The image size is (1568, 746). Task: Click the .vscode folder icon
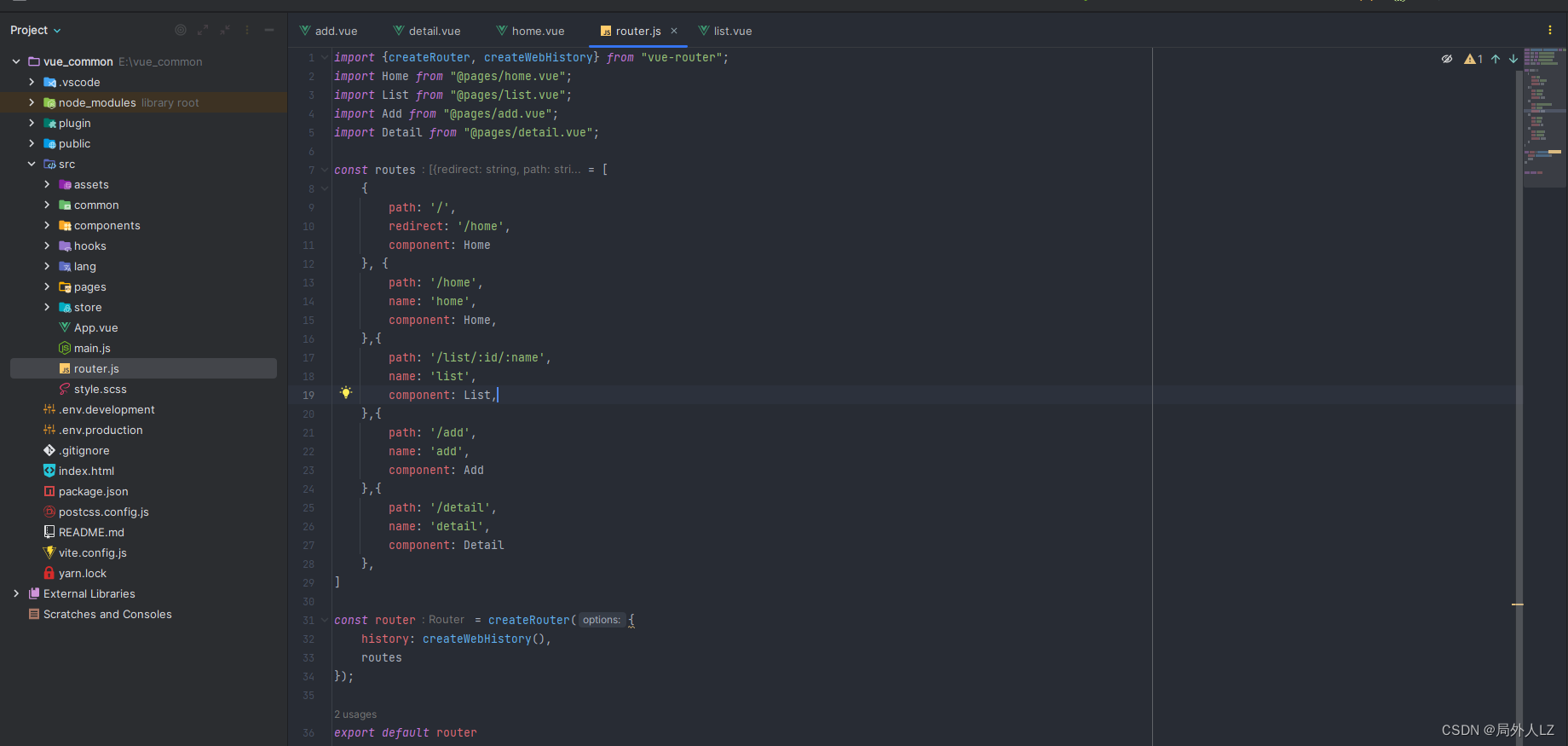tap(49, 82)
